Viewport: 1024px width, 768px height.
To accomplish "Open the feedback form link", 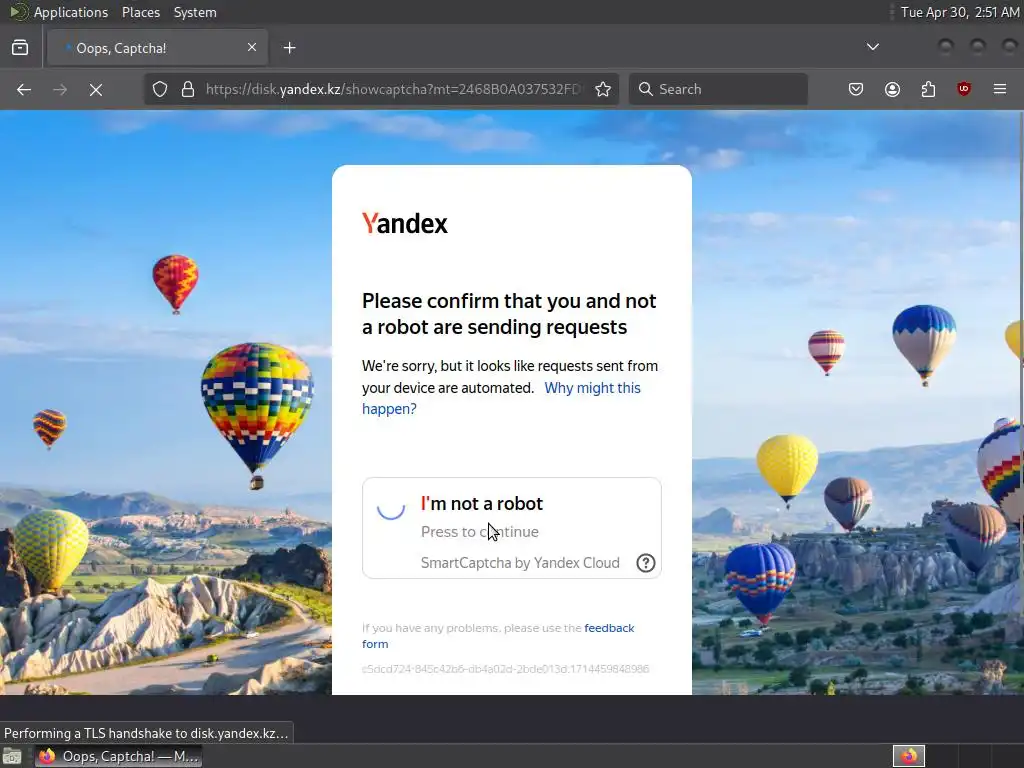I will 498,636.
